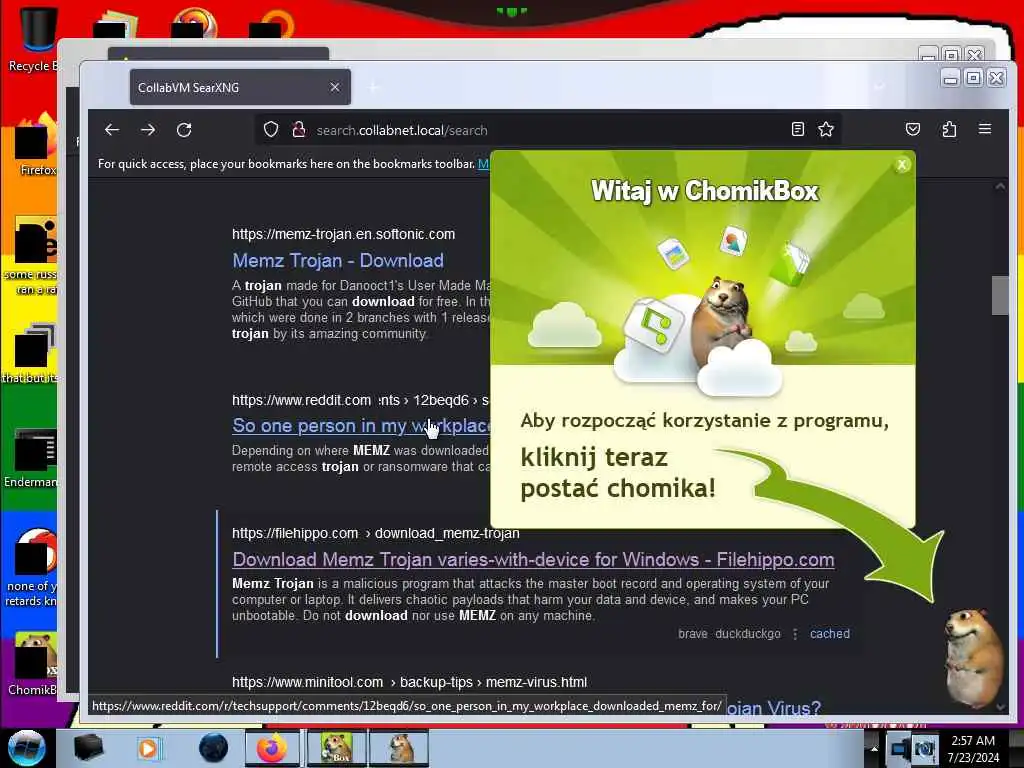Switch to Firefox in the taskbar

(x=272, y=748)
